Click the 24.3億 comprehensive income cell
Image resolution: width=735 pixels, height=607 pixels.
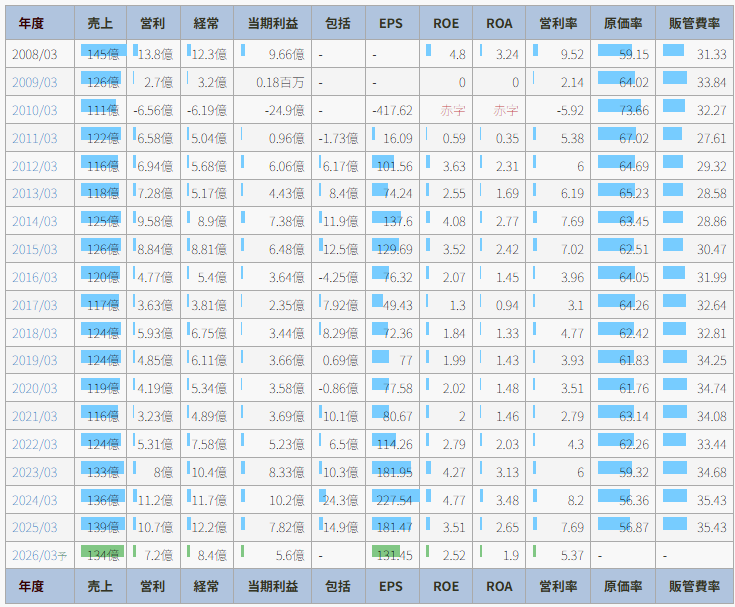click(x=338, y=499)
